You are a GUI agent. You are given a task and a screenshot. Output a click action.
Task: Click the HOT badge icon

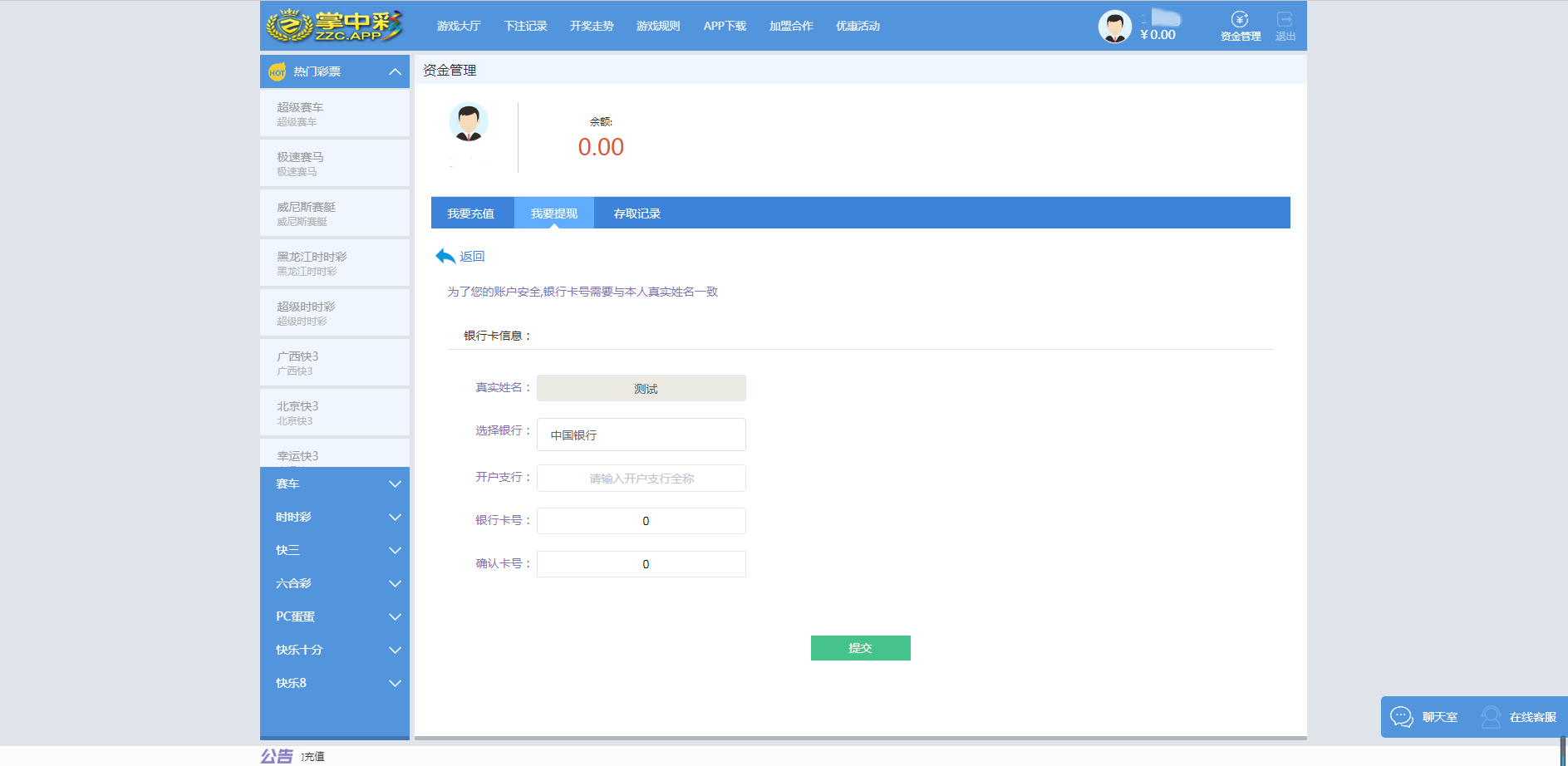pyautogui.click(x=277, y=72)
